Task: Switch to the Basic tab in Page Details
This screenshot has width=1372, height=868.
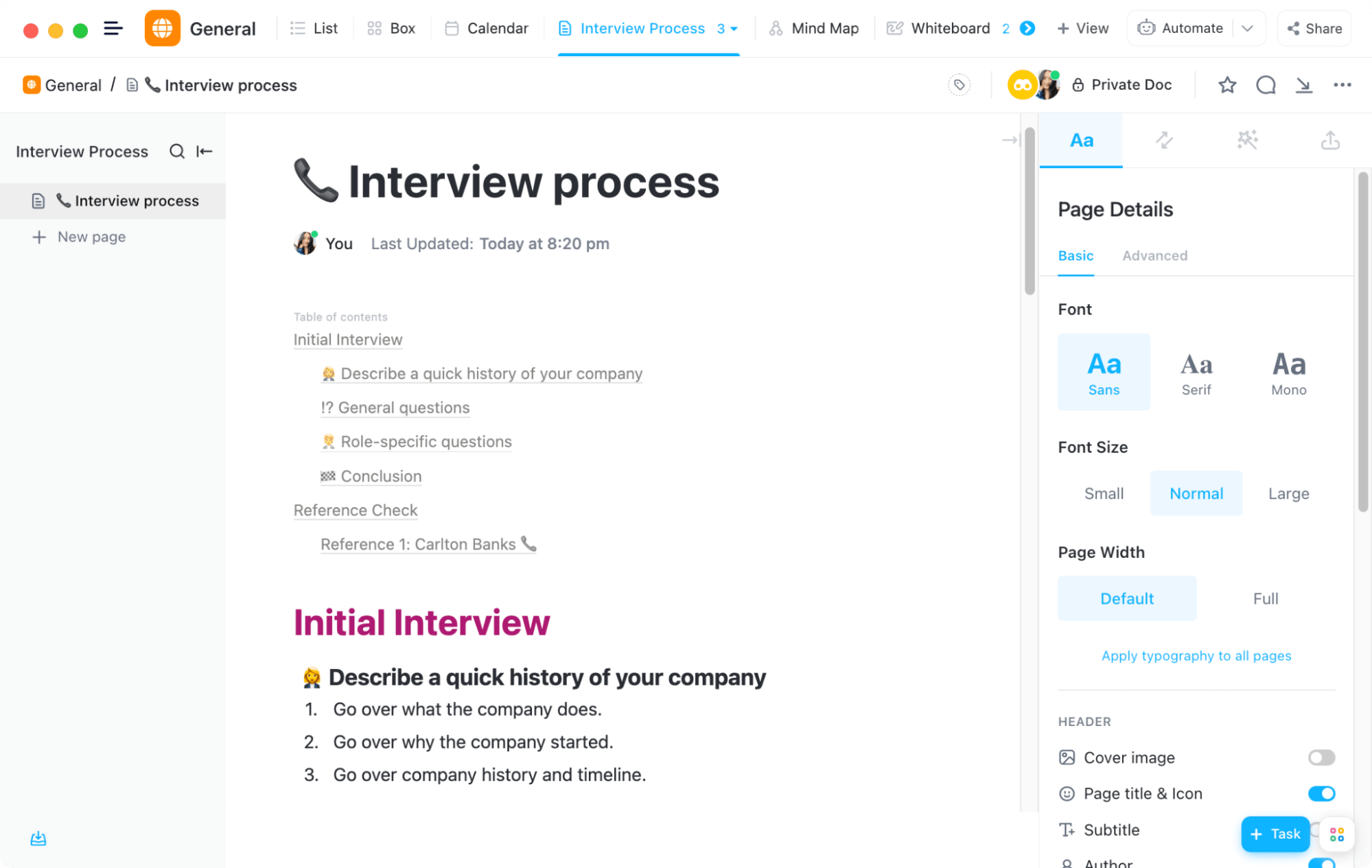Action: click(x=1075, y=256)
